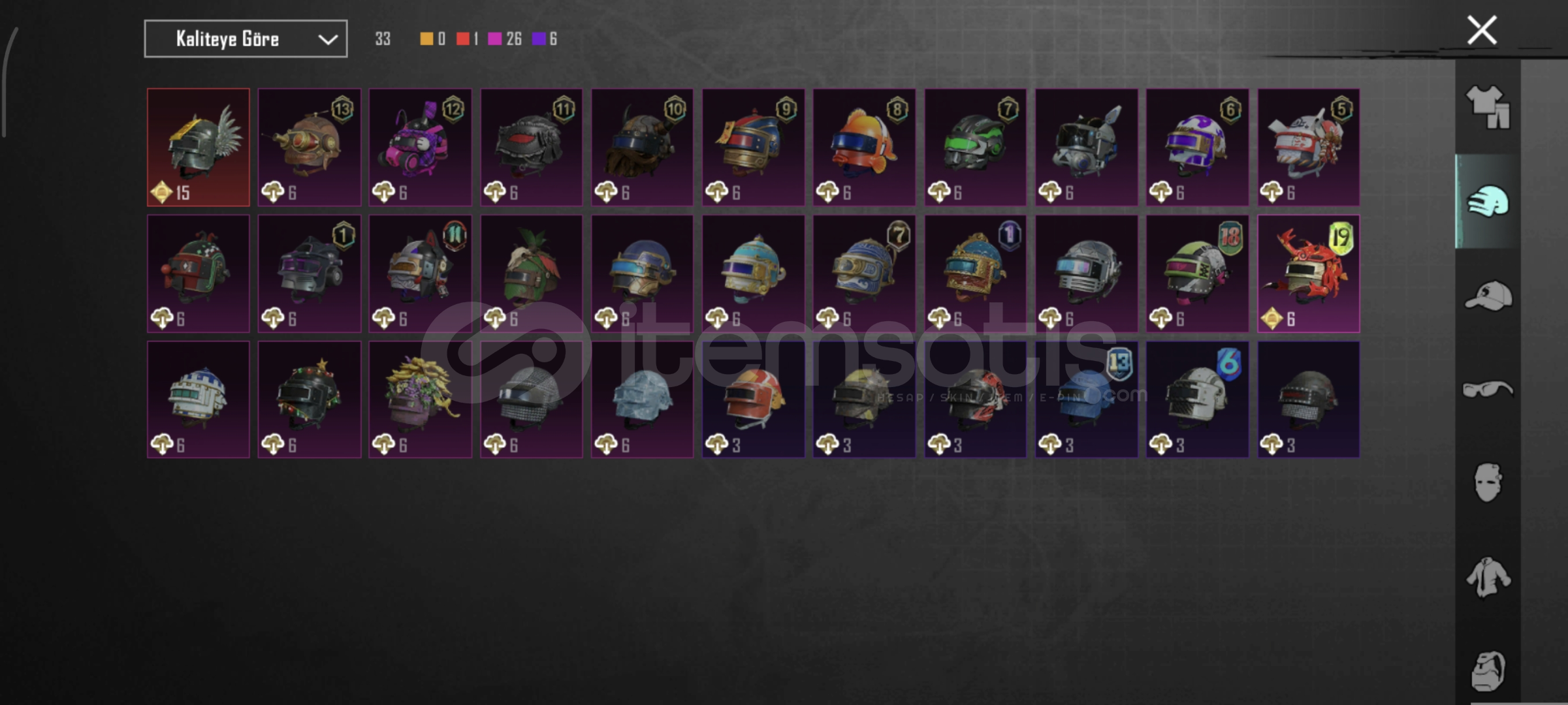The width and height of the screenshot is (1568, 705).
Task: Click the dropdown chevron beside Kaliteye Göre
Action: (x=327, y=40)
